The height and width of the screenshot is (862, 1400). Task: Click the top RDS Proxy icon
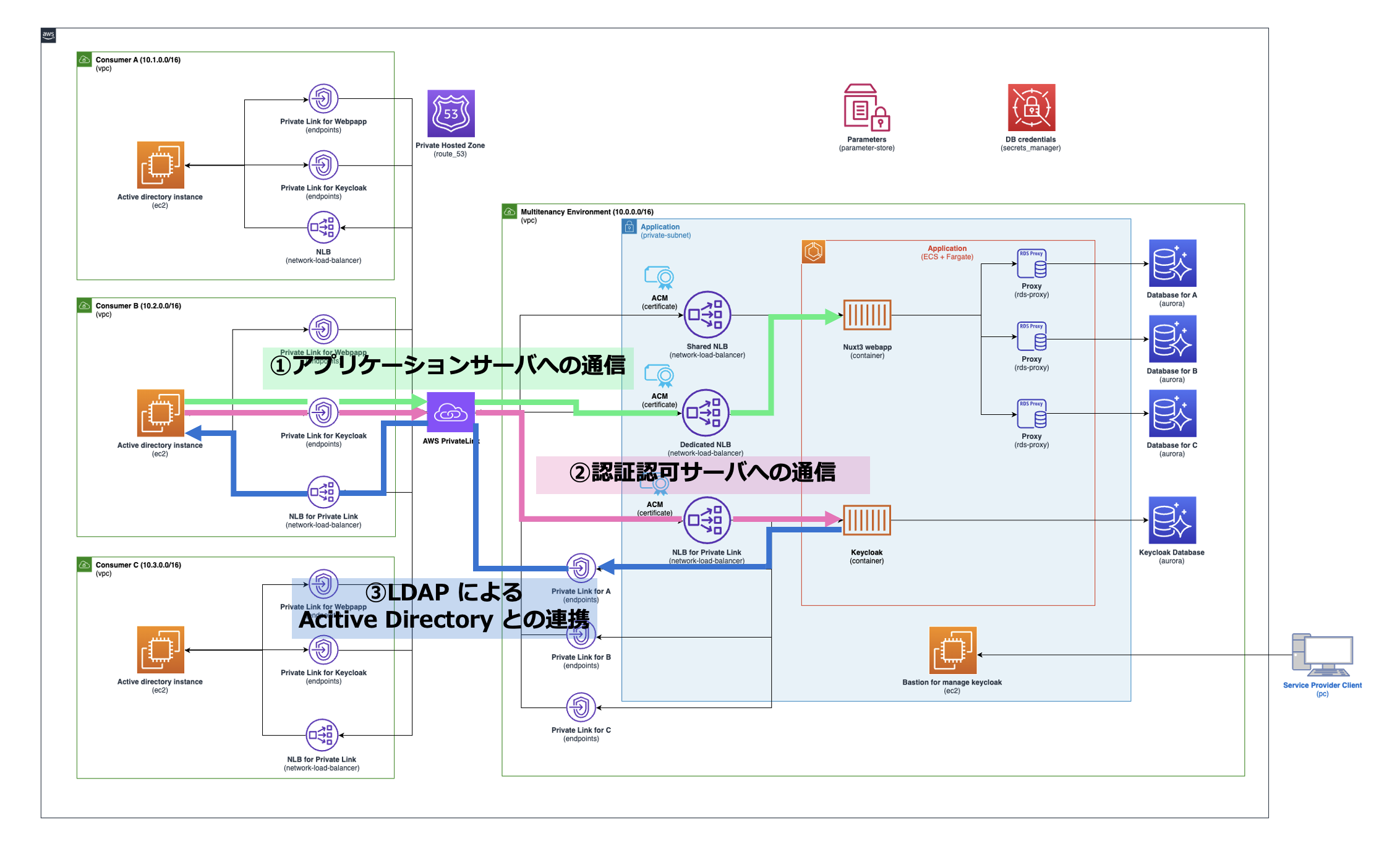coord(1031,264)
